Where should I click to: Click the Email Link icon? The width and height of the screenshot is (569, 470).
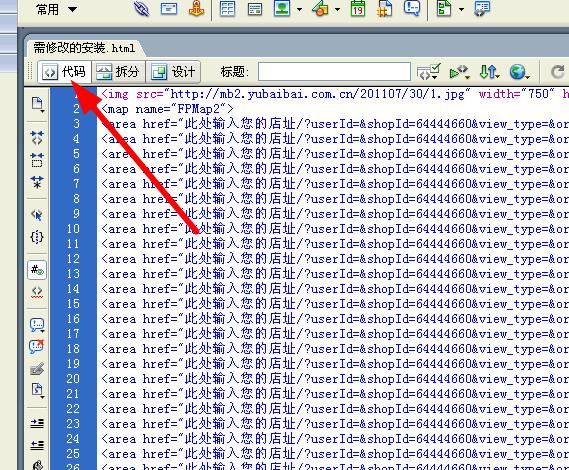coord(169,9)
